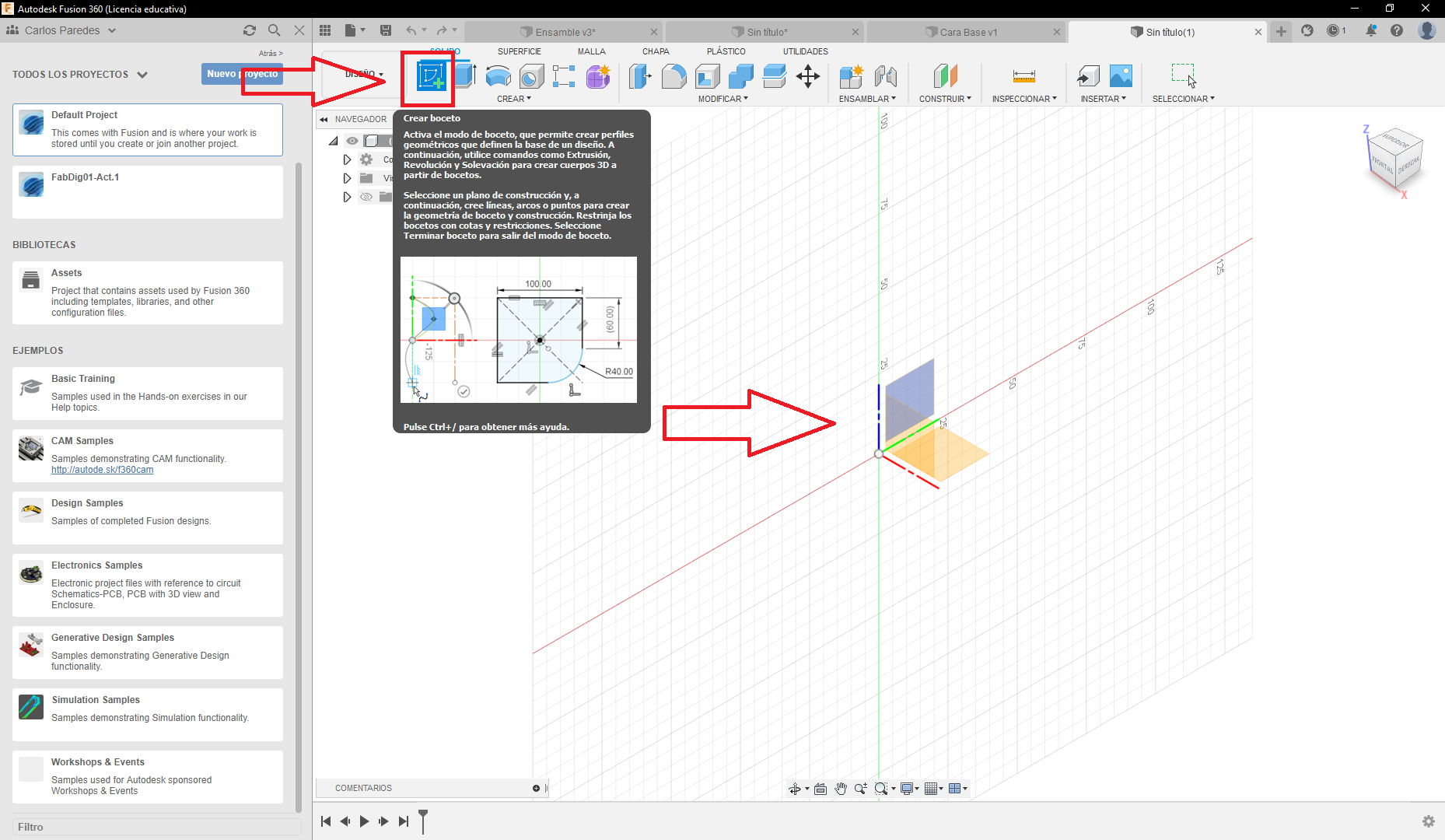Screen dimensions: 1445x840
Task: Open the MODIFICAR dropdown menu
Action: [x=723, y=99]
